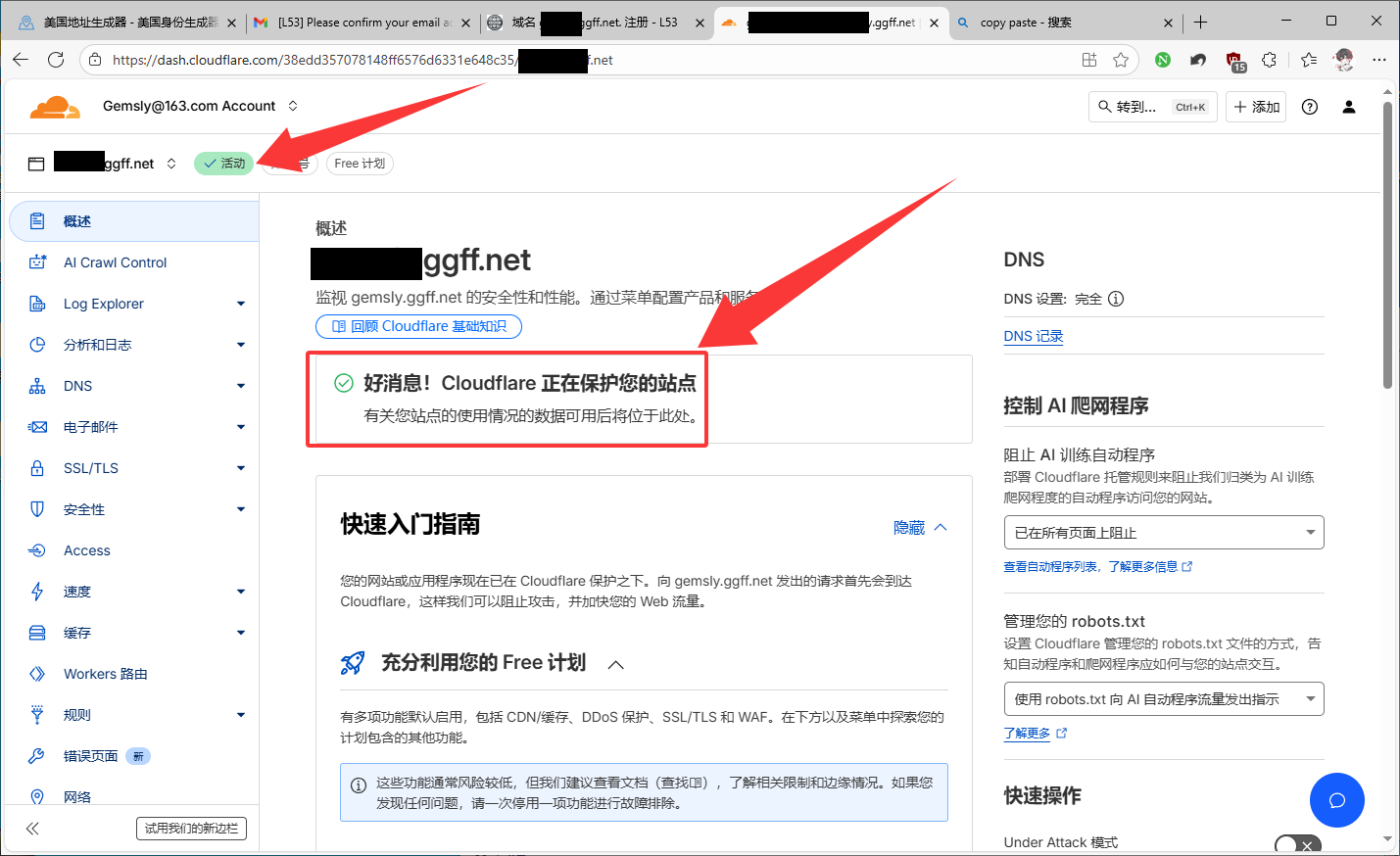
Task: Collapse the sidebar with double-chevron icon
Action: [x=32, y=829]
